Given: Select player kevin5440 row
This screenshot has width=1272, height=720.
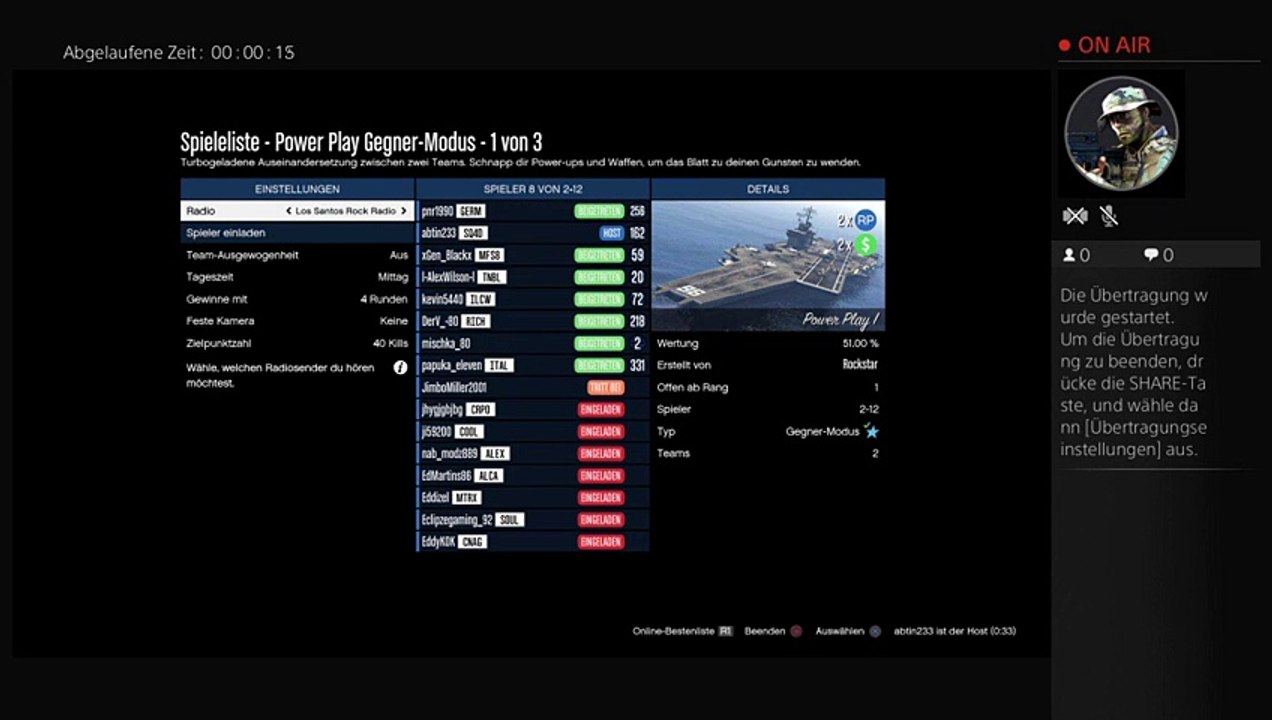Looking at the screenshot, I should click(x=532, y=299).
